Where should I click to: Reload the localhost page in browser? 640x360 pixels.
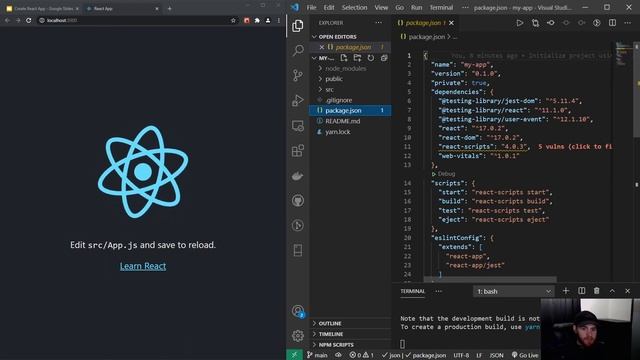(x=29, y=20)
